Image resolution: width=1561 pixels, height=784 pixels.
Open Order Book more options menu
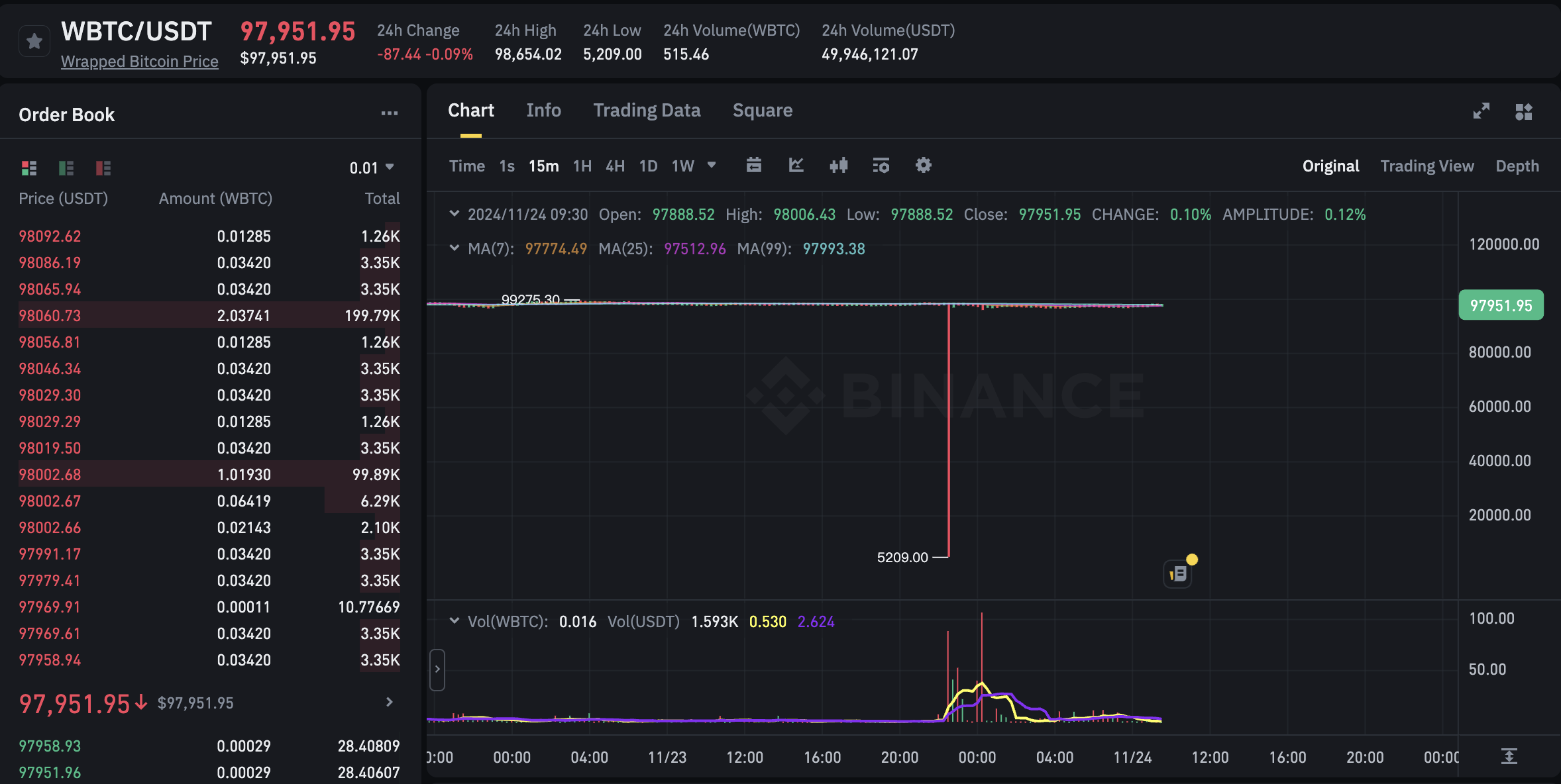pos(390,113)
